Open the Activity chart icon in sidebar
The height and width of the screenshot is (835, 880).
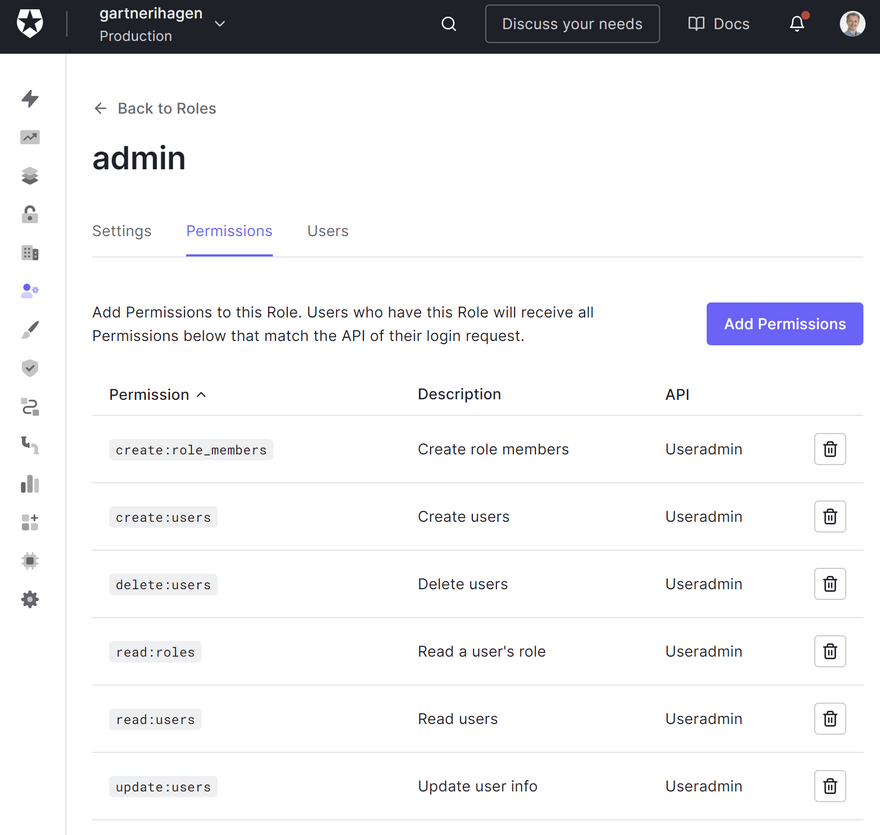click(30, 138)
